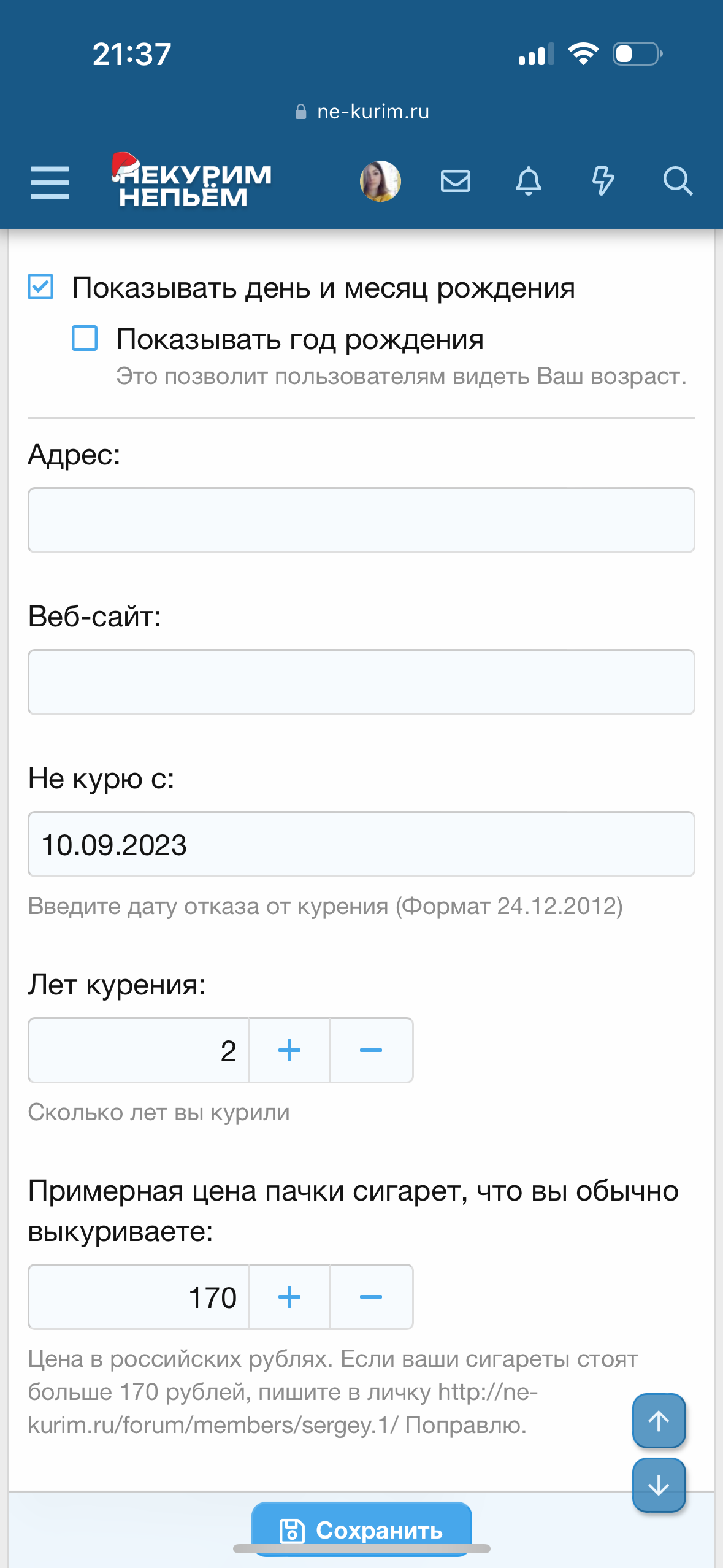
Task: Focus the Веб-сайт input field
Action: (361, 682)
